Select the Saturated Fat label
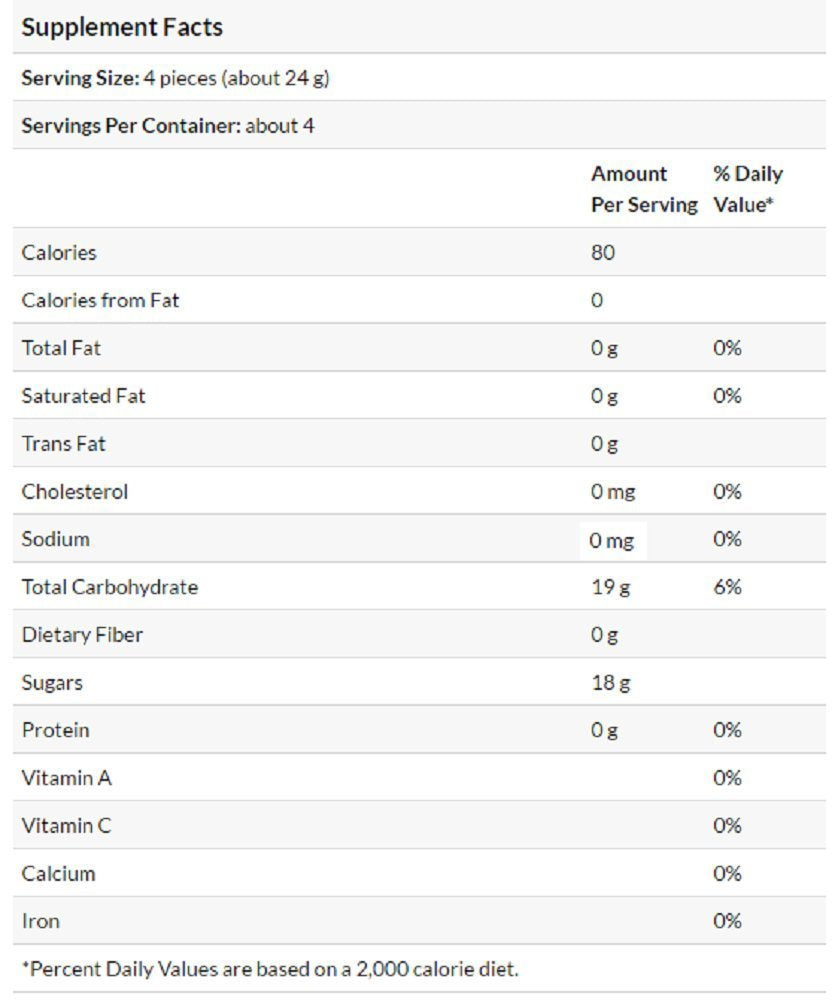Viewport: 835px width, 1000px height. (83, 396)
